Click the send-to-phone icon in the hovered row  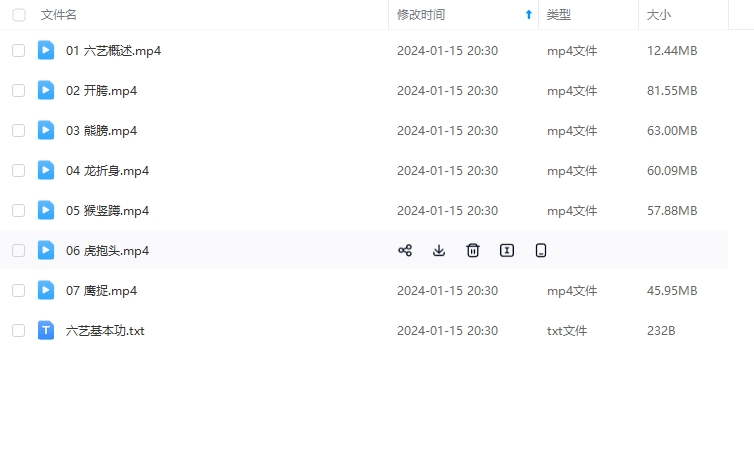point(541,251)
